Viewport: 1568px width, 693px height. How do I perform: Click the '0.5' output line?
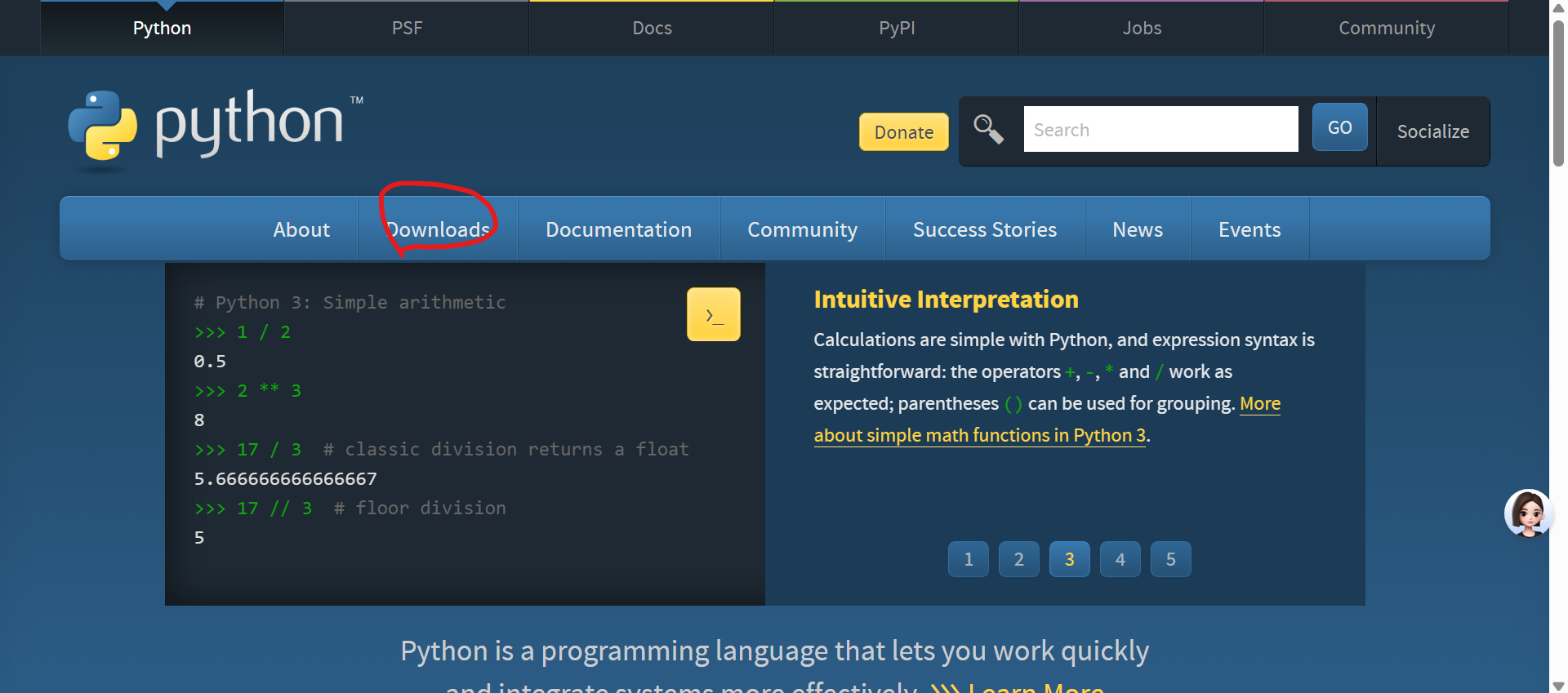(210, 361)
